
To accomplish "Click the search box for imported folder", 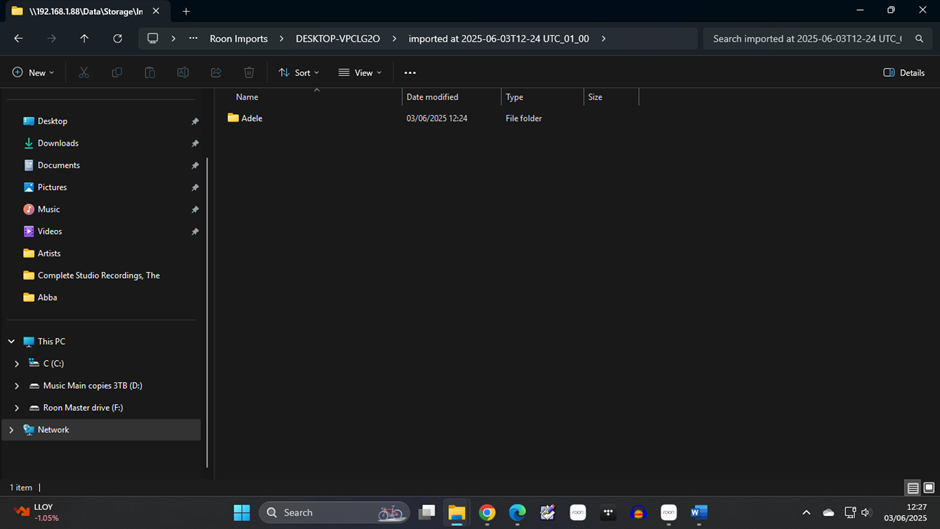I will pyautogui.click(x=808, y=38).
